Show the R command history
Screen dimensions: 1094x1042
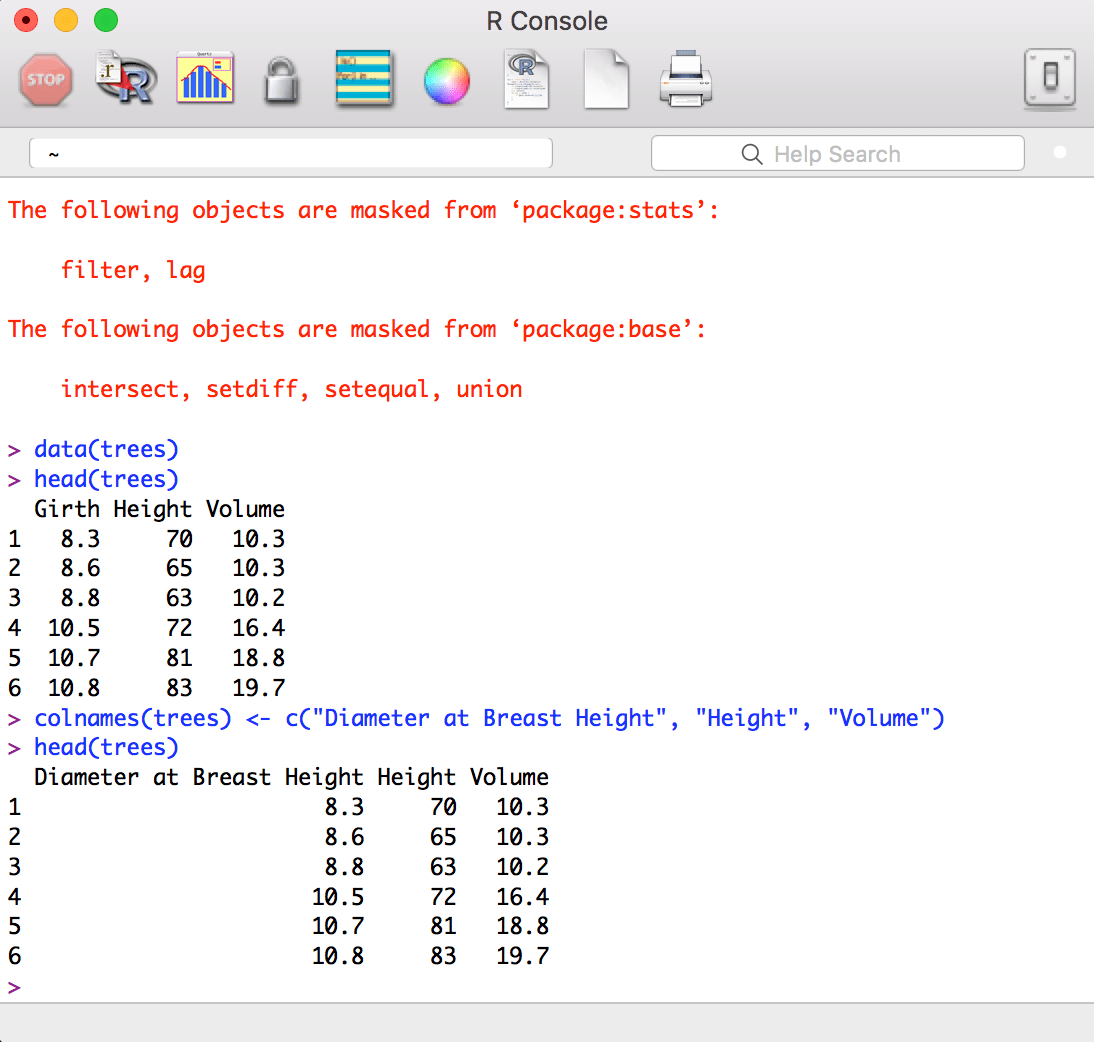pos(364,80)
